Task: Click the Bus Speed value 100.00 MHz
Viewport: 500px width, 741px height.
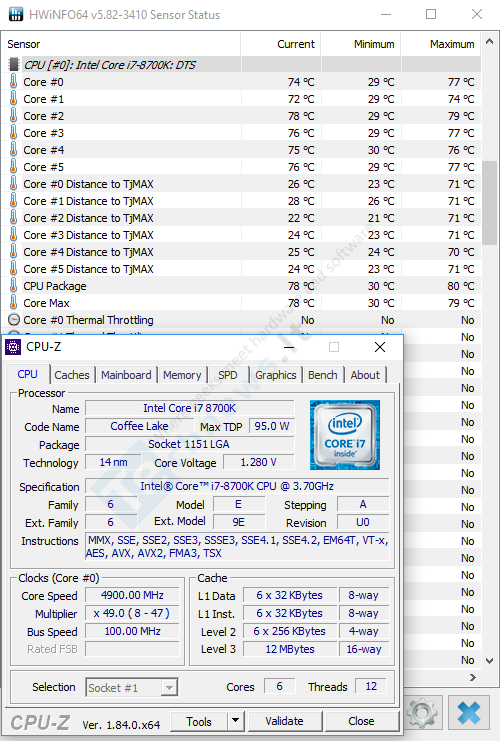Action: point(132,631)
